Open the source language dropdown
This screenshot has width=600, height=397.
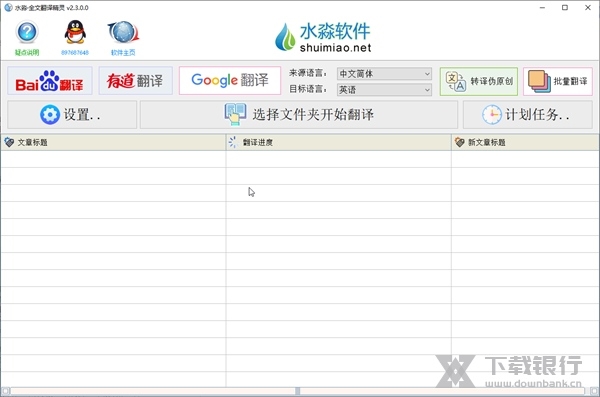(384, 74)
